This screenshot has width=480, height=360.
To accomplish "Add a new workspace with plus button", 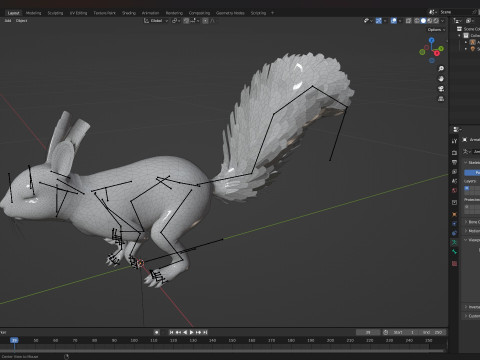I will 272,13.
